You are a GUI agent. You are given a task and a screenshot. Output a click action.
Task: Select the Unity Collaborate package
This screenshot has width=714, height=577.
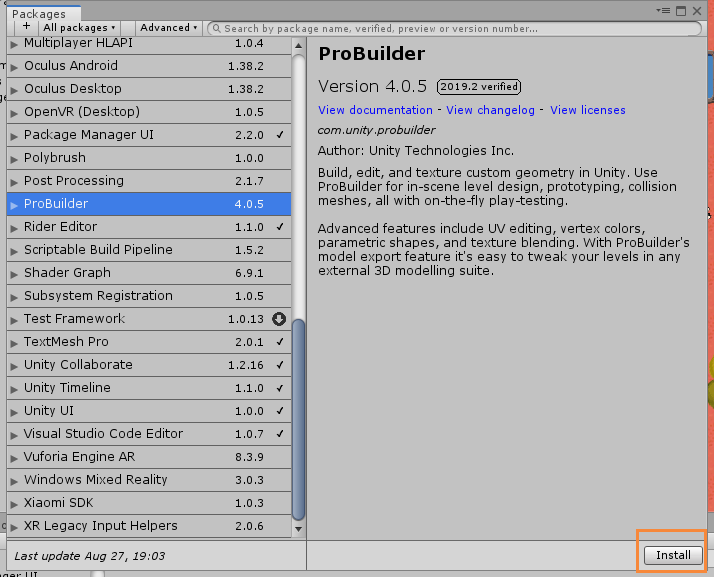tap(149, 365)
